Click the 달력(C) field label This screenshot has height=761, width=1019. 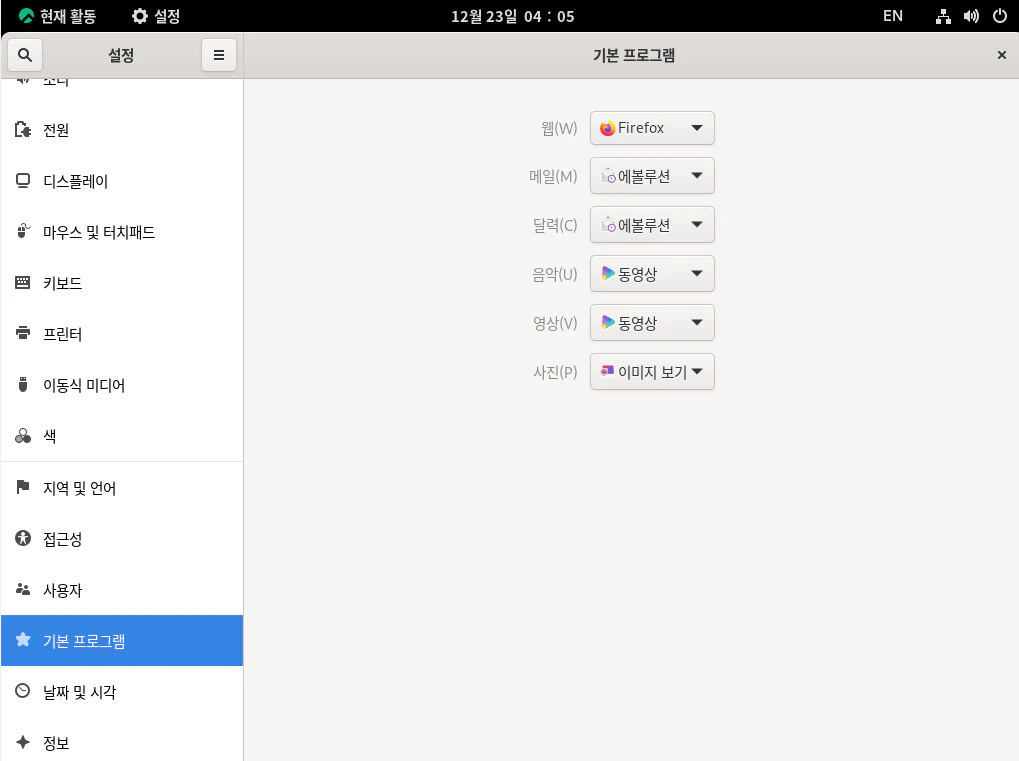click(x=555, y=225)
